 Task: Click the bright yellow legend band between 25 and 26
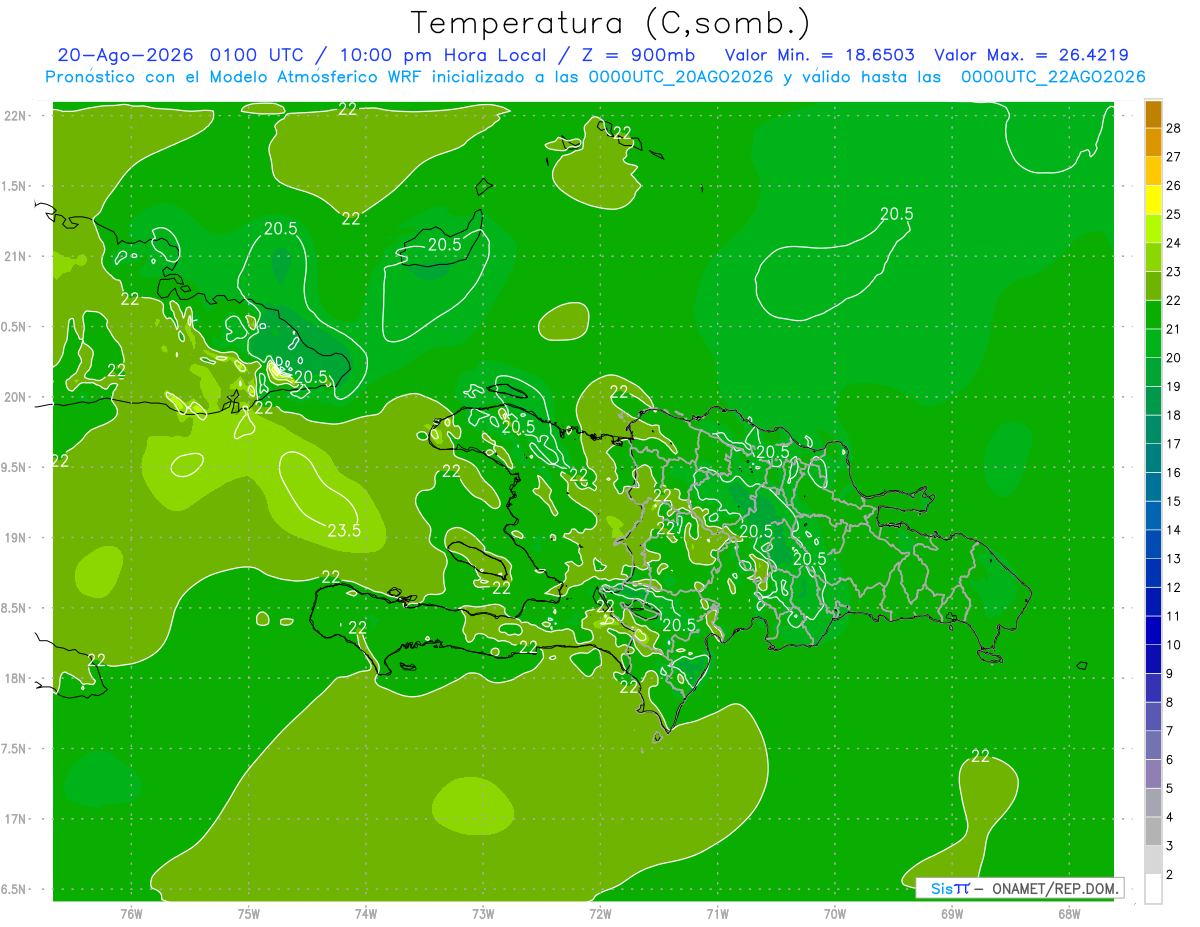(1153, 200)
